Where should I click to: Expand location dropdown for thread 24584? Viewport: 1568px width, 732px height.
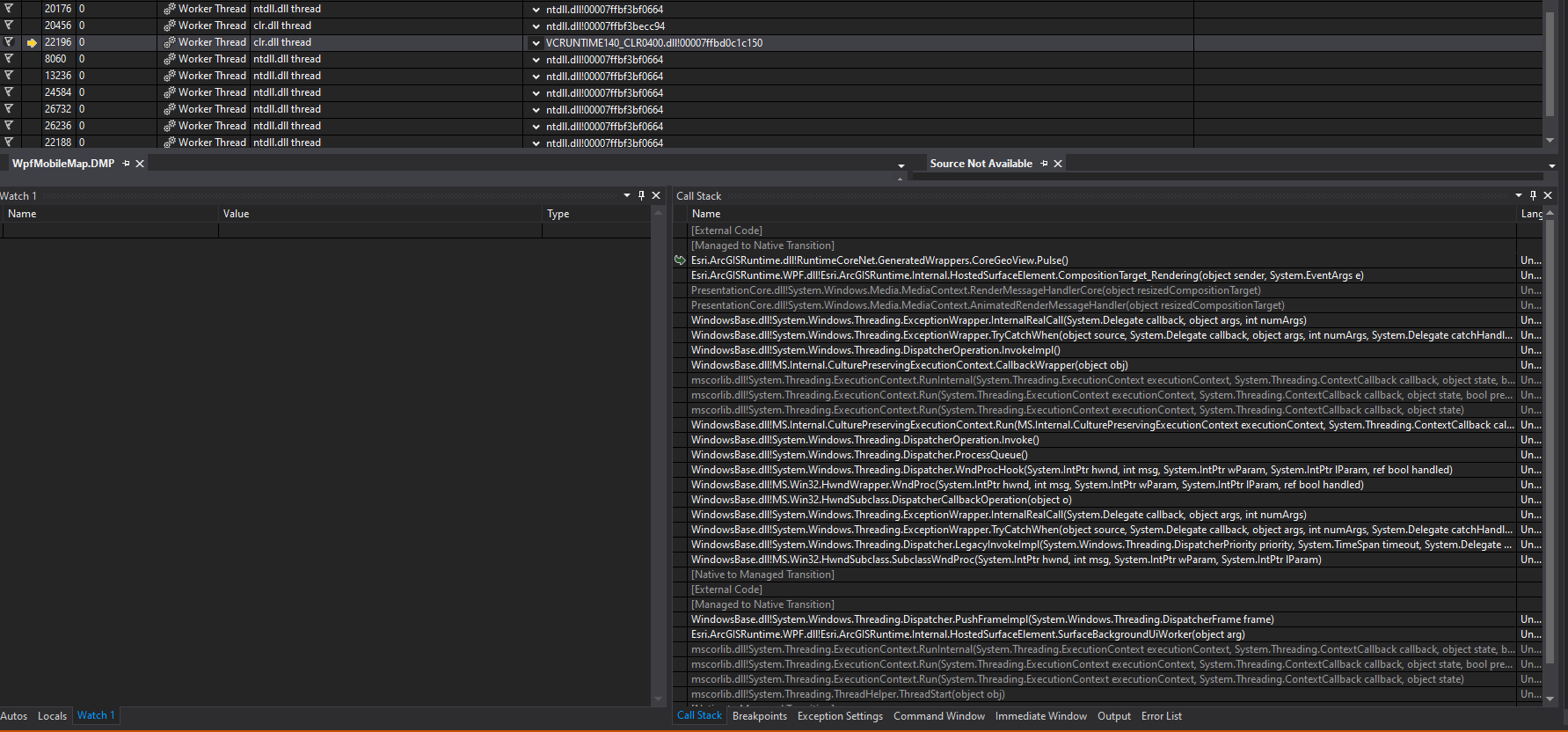click(536, 93)
